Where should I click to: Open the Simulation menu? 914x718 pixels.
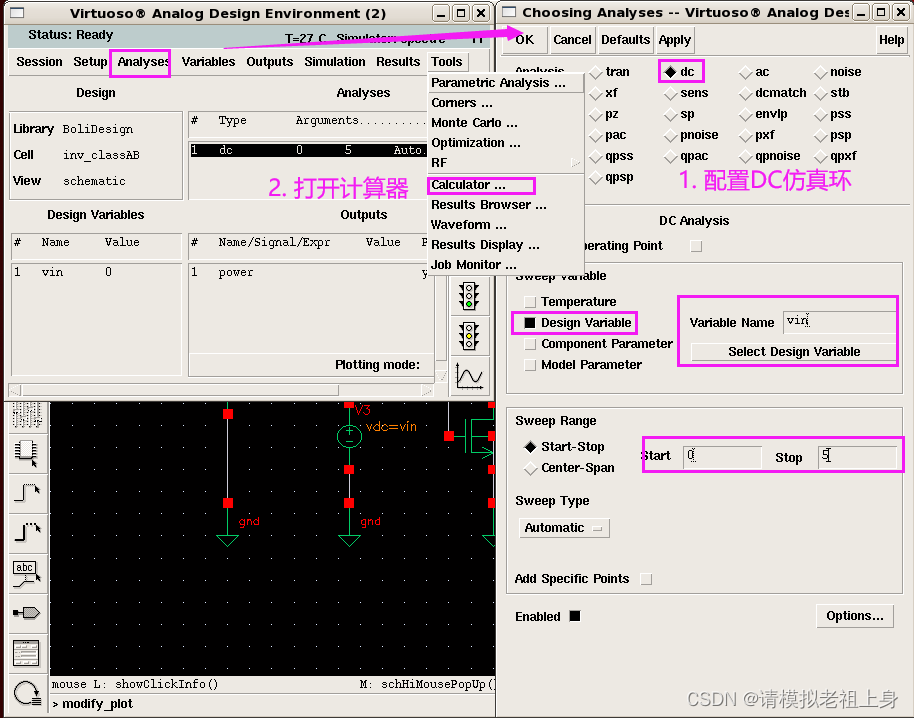[x=335, y=62]
